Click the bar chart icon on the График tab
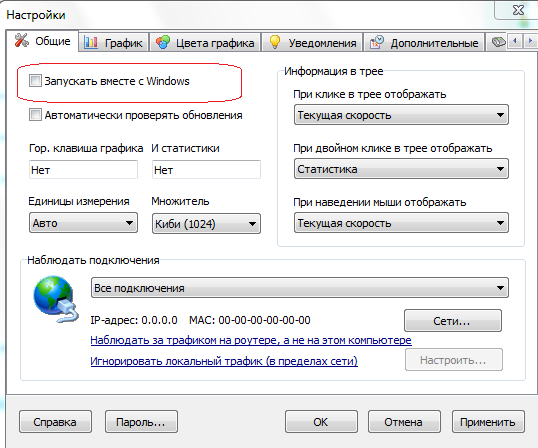This screenshot has width=538, height=448. click(91, 42)
